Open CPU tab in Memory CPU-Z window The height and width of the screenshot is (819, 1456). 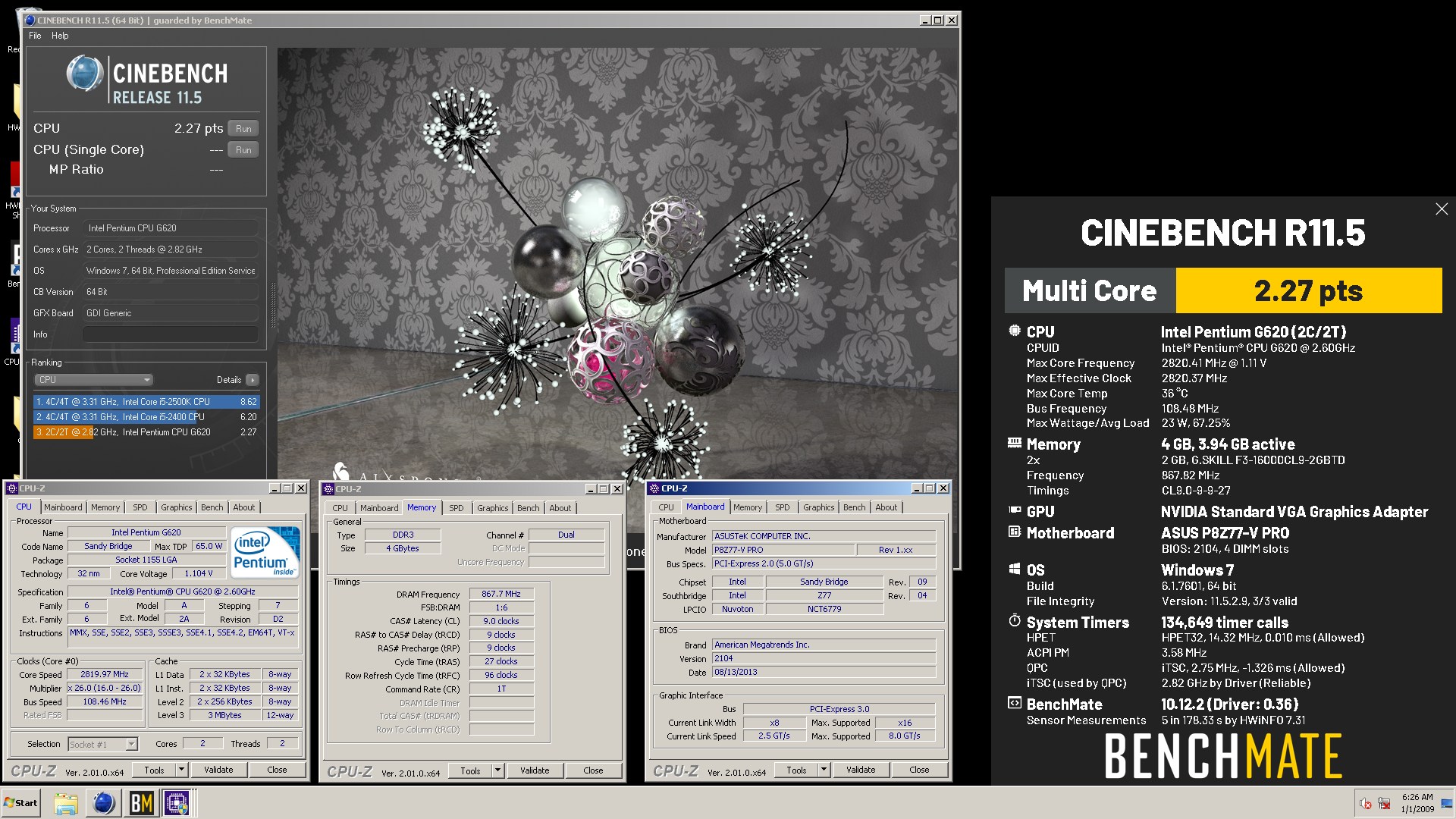[340, 508]
